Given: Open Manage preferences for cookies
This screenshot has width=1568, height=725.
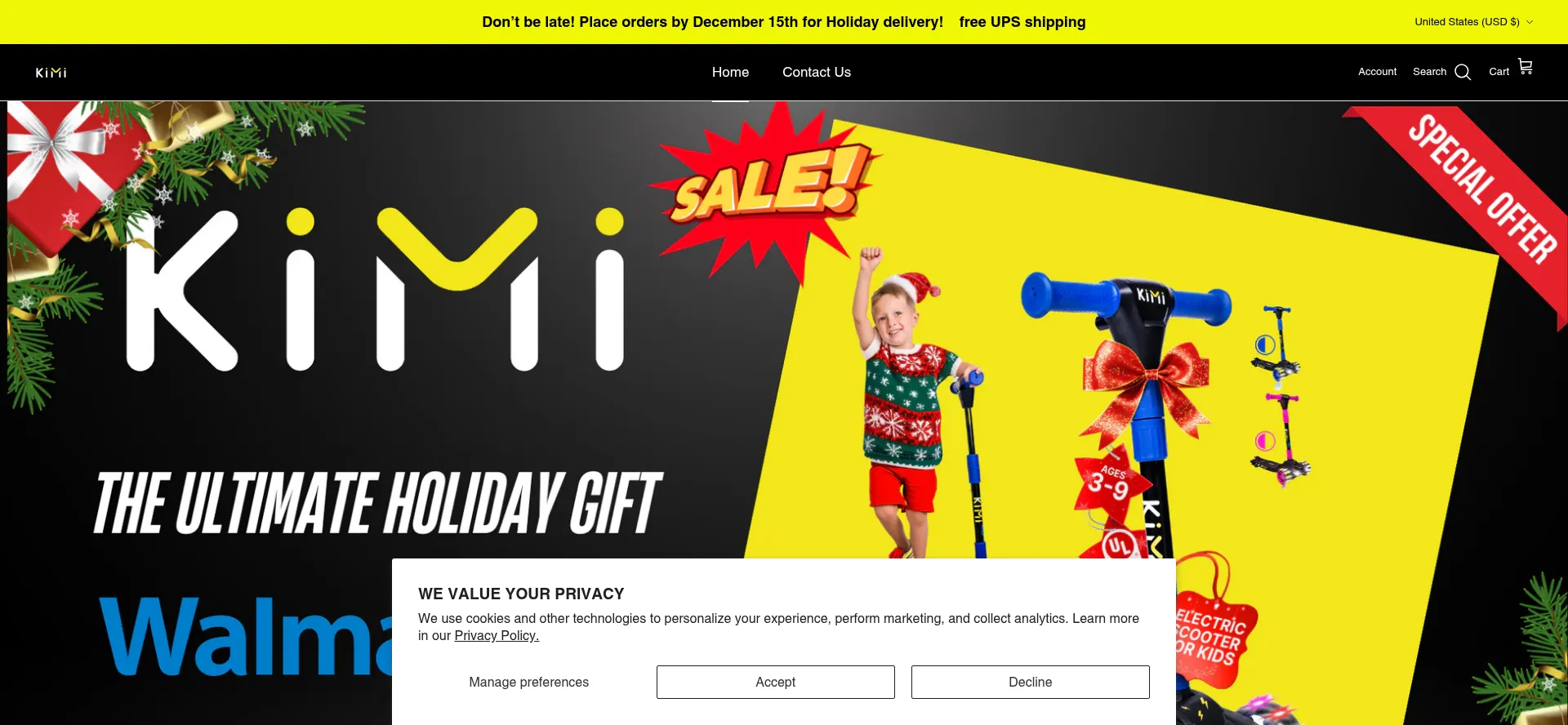Looking at the screenshot, I should (x=528, y=682).
